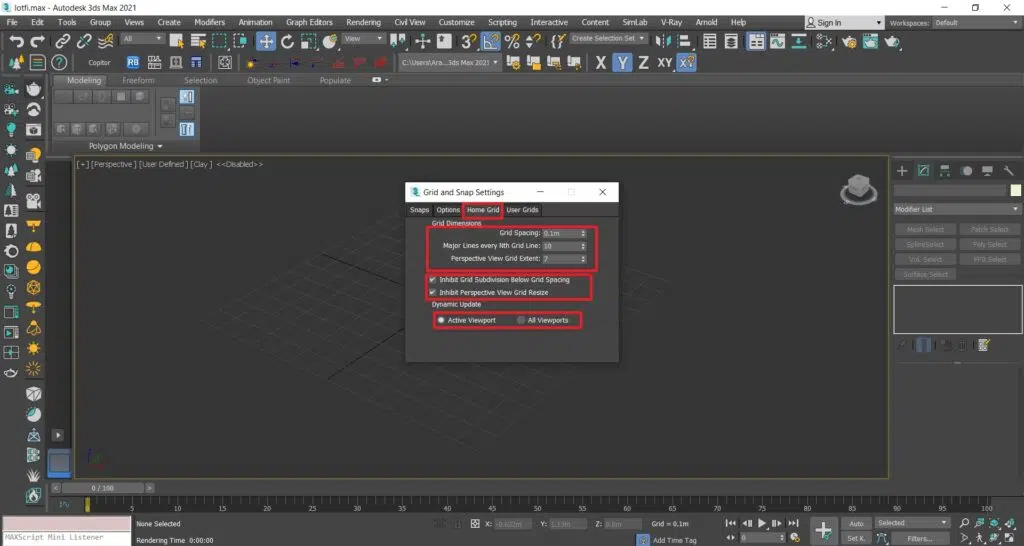Click the Grid Spacing value field
This screenshot has width=1024, height=546.
(560, 233)
